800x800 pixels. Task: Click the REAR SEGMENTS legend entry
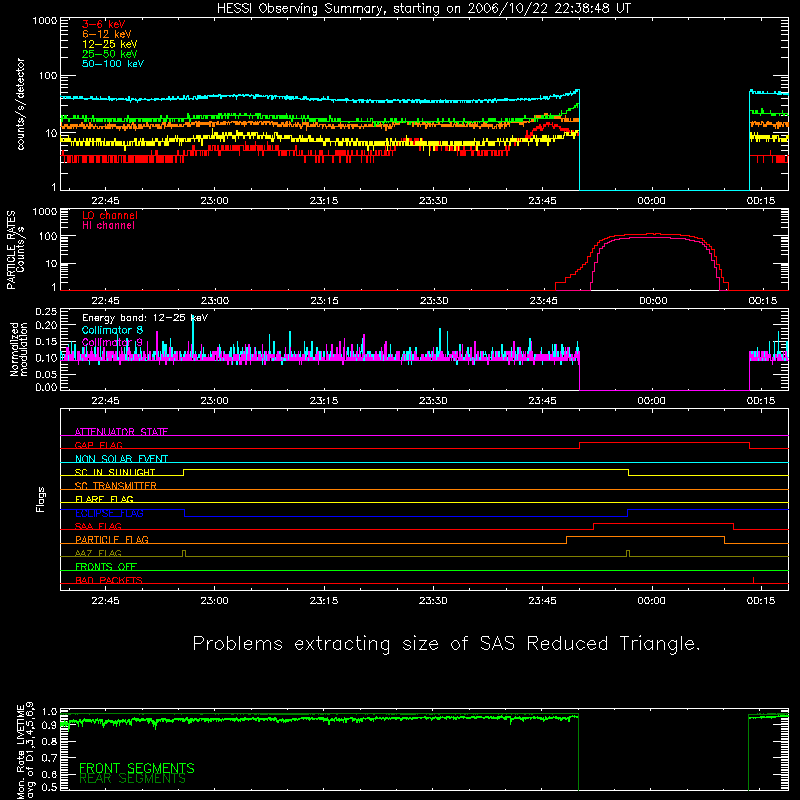coord(132,779)
